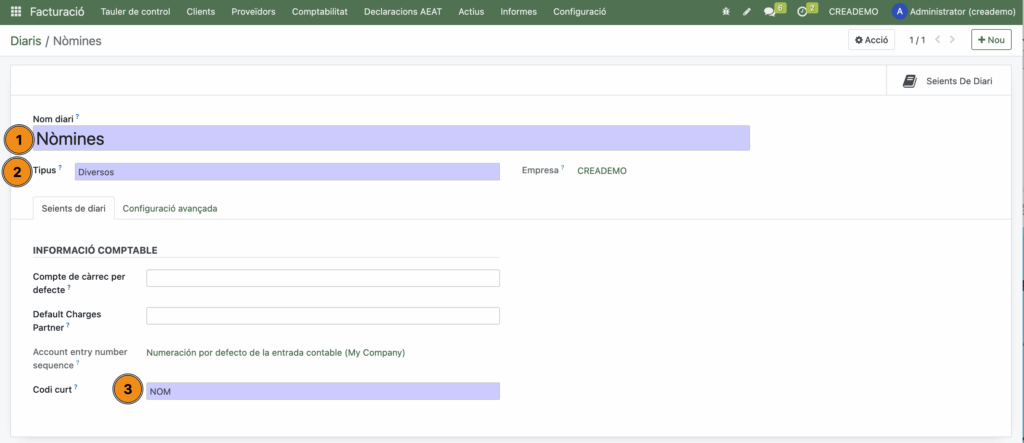Go to the next record arrow
Screen dimensions: 1024x443
[953, 40]
